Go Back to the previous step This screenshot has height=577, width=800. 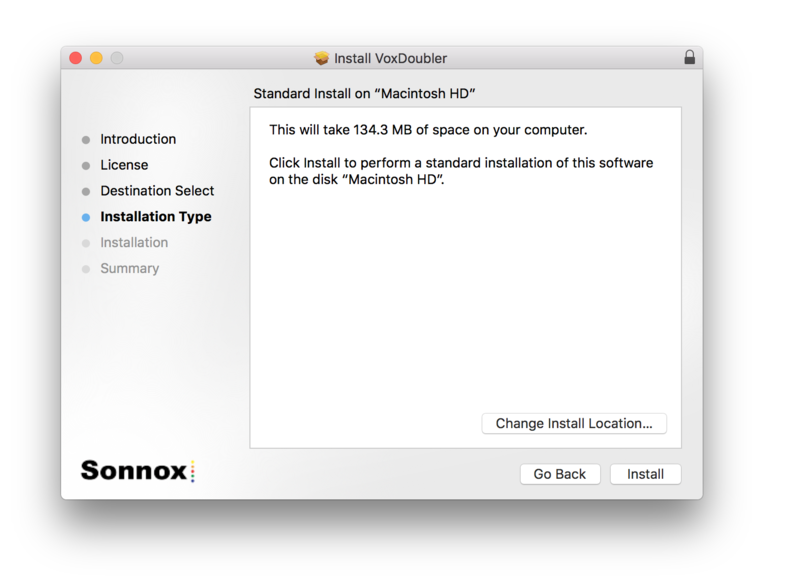[560, 474]
